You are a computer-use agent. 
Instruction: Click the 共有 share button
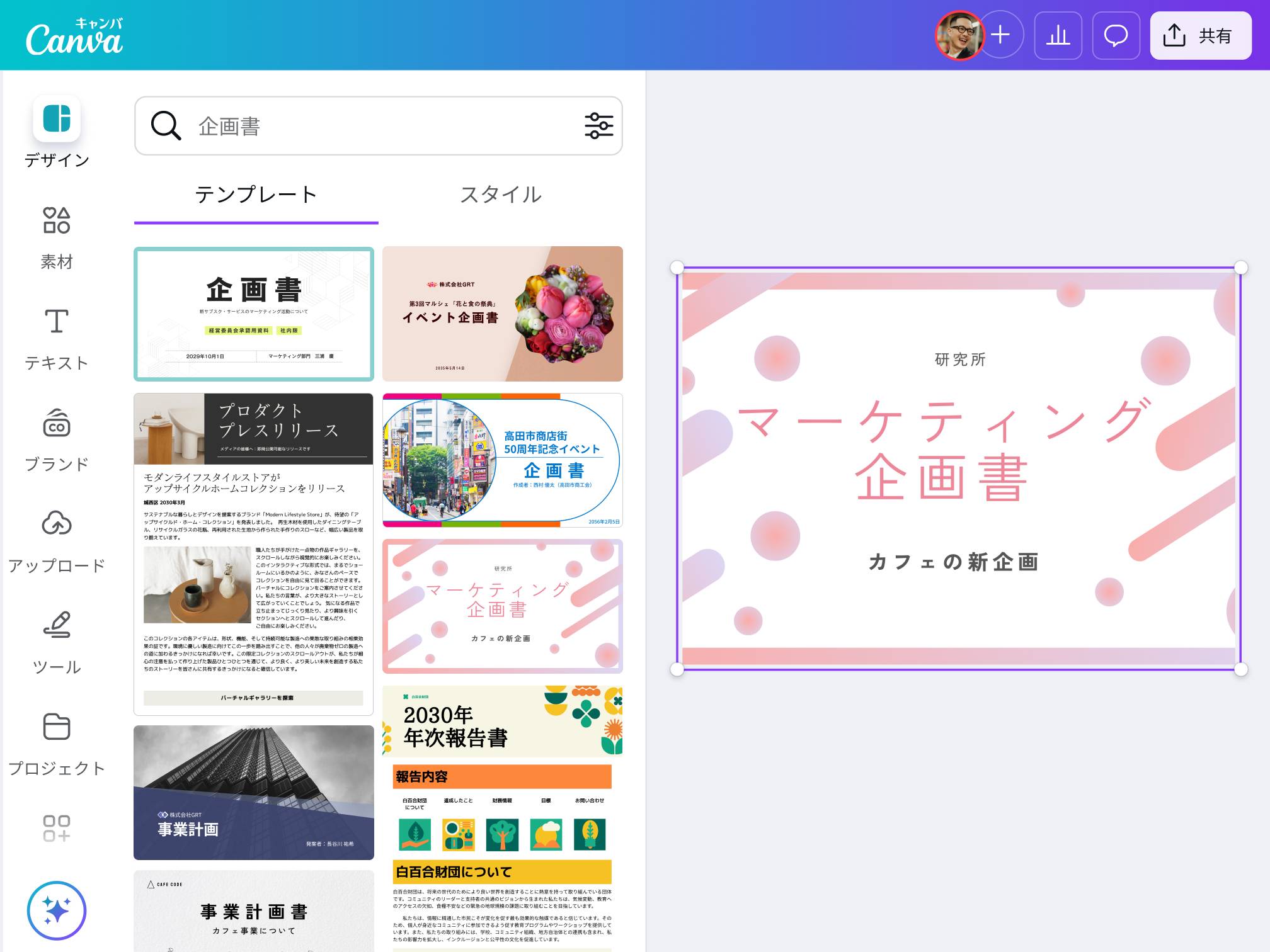[x=1200, y=36]
